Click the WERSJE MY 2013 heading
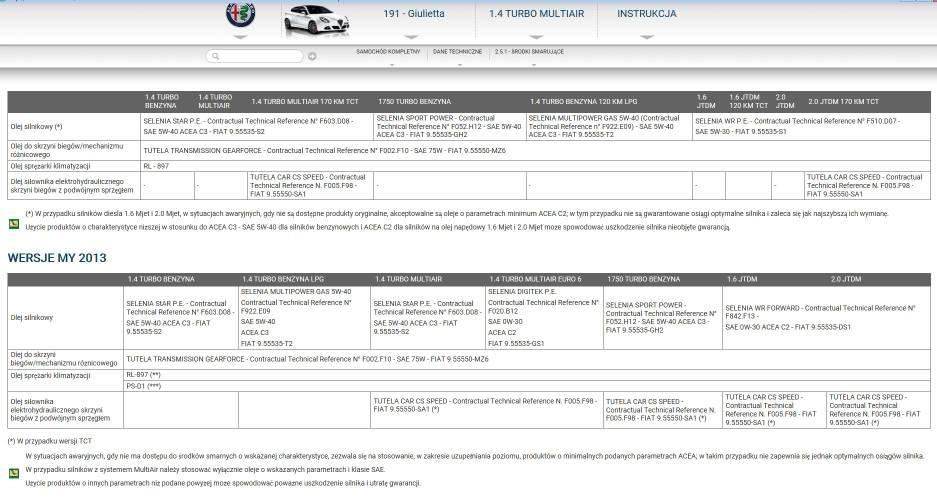 pos(57,258)
